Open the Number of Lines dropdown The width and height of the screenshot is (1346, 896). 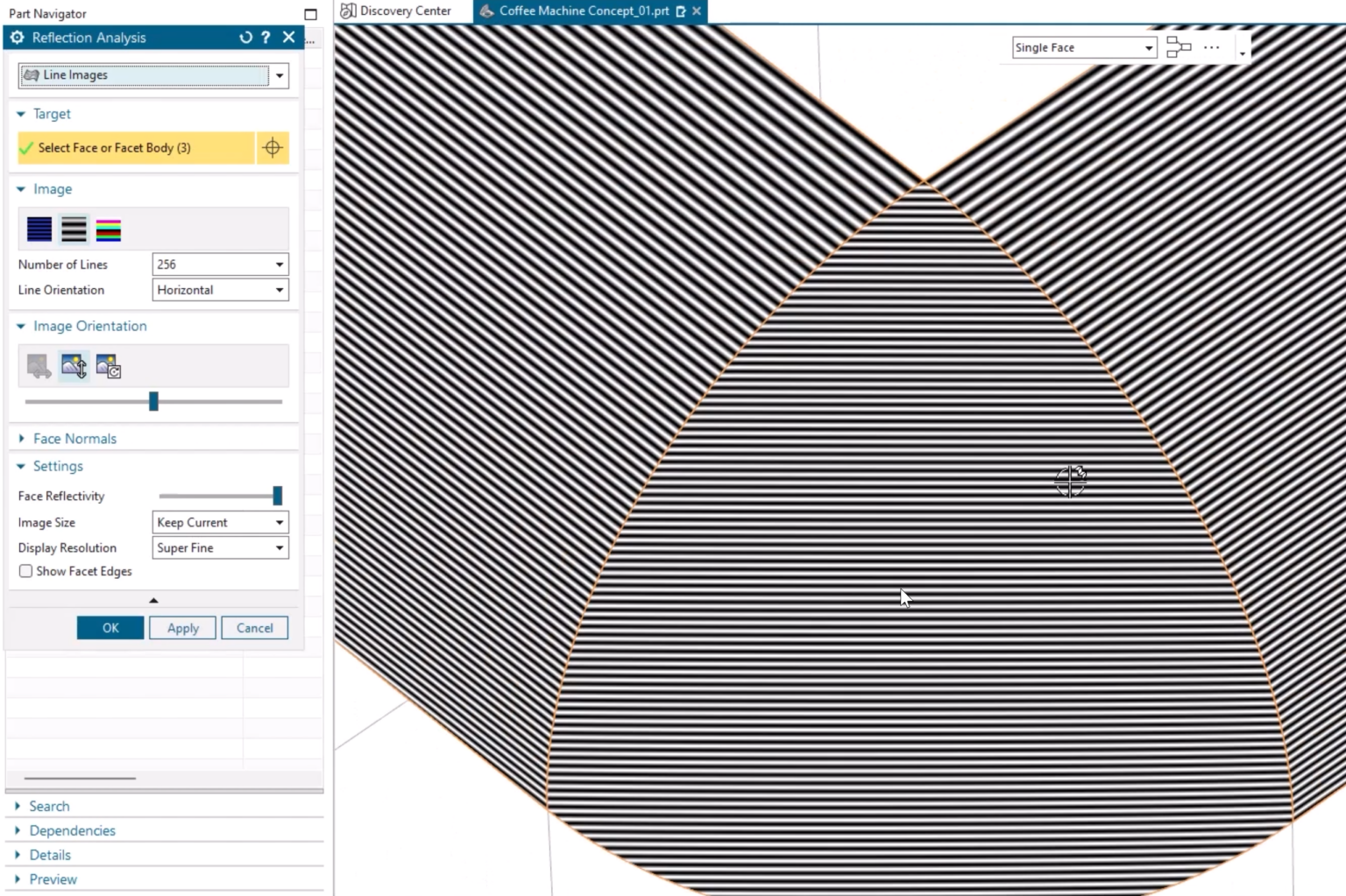pos(279,264)
